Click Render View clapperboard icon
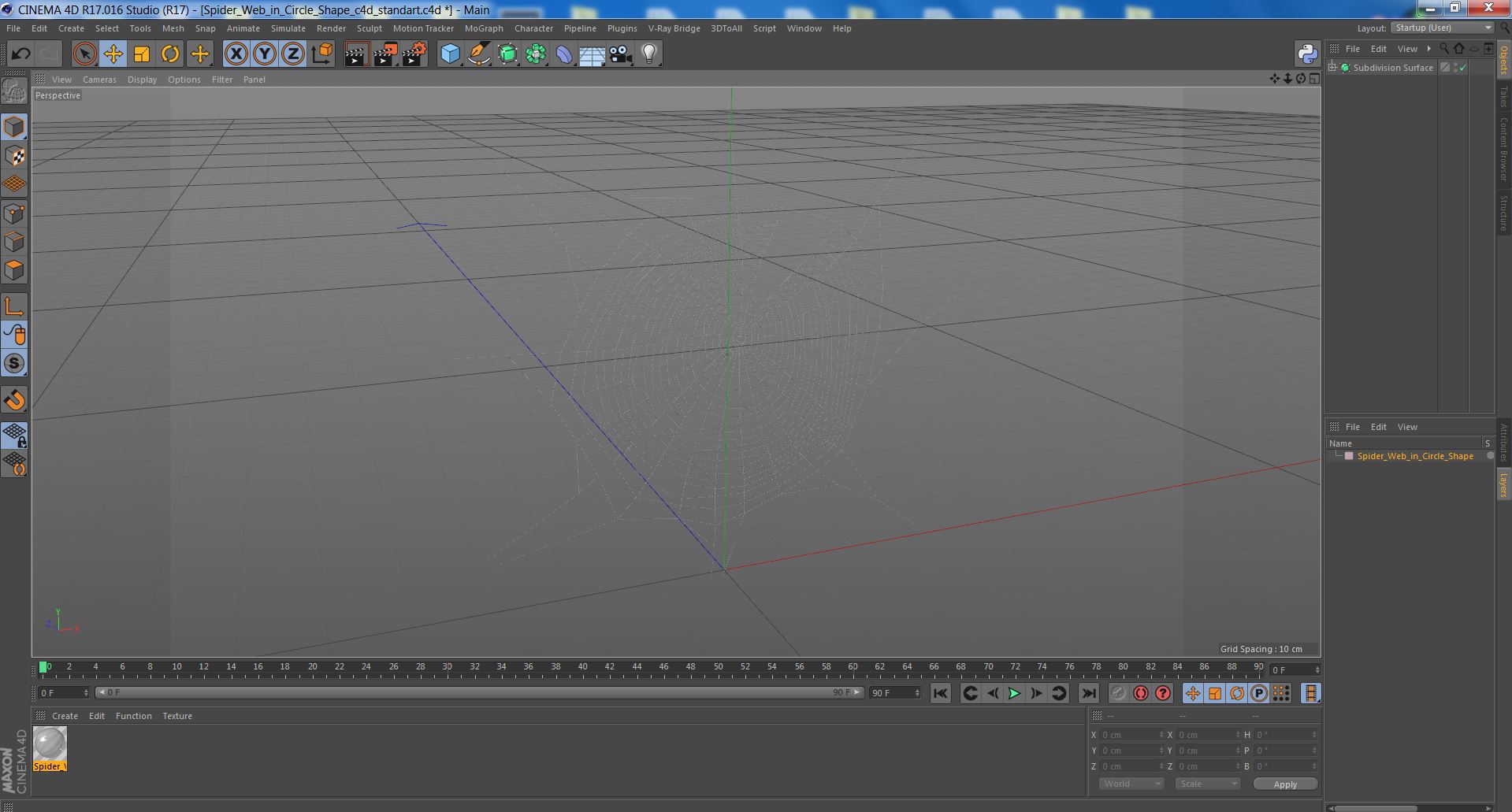The image size is (1512, 812). click(356, 54)
